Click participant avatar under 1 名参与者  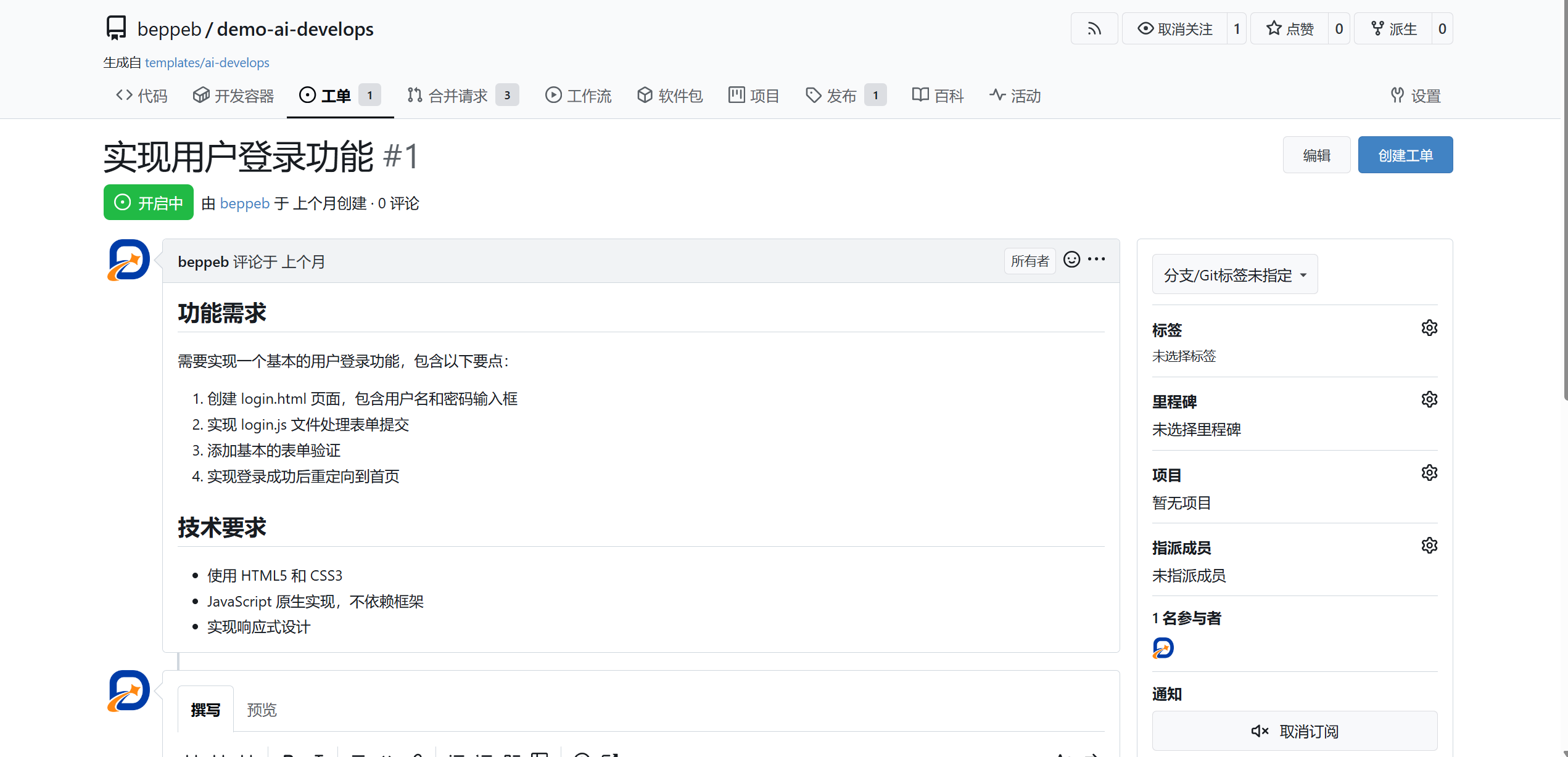[x=1163, y=649]
